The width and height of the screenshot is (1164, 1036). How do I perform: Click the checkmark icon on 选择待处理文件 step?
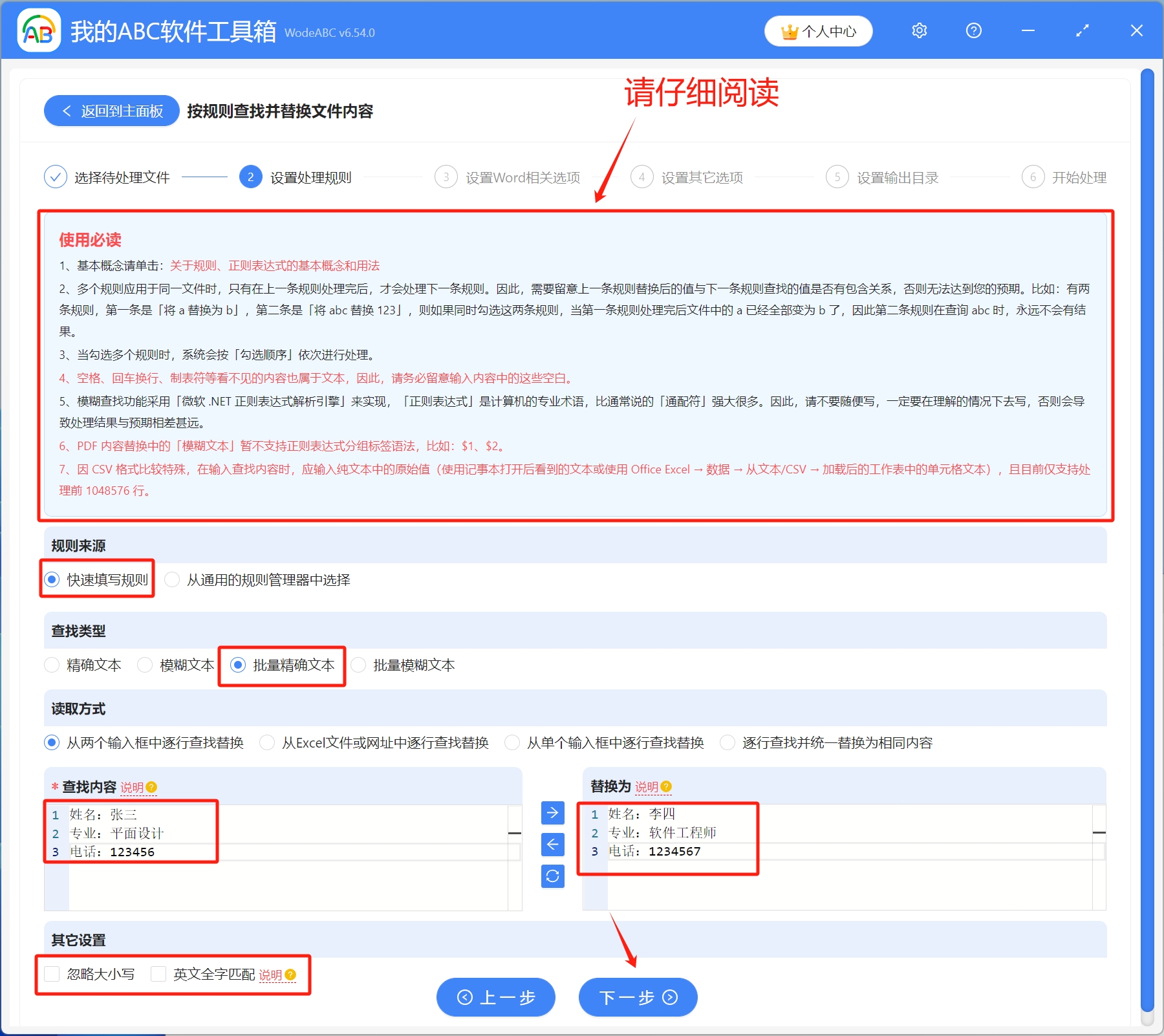(x=56, y=177)
